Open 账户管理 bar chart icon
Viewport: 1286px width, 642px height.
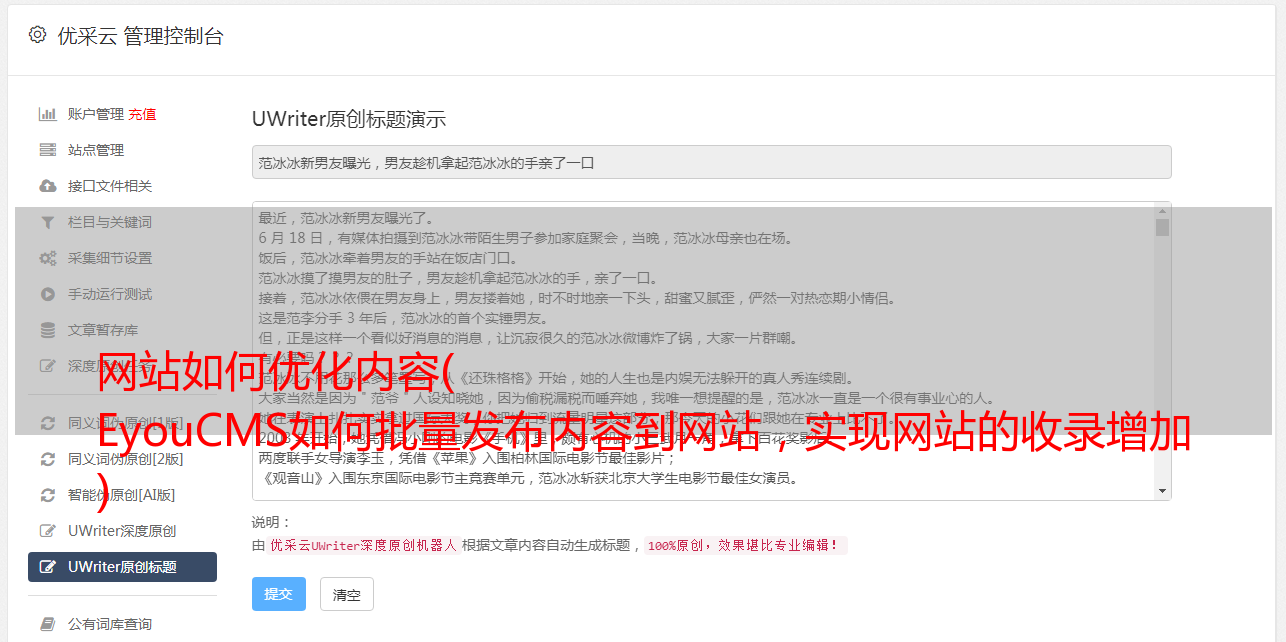pos(47,114)
